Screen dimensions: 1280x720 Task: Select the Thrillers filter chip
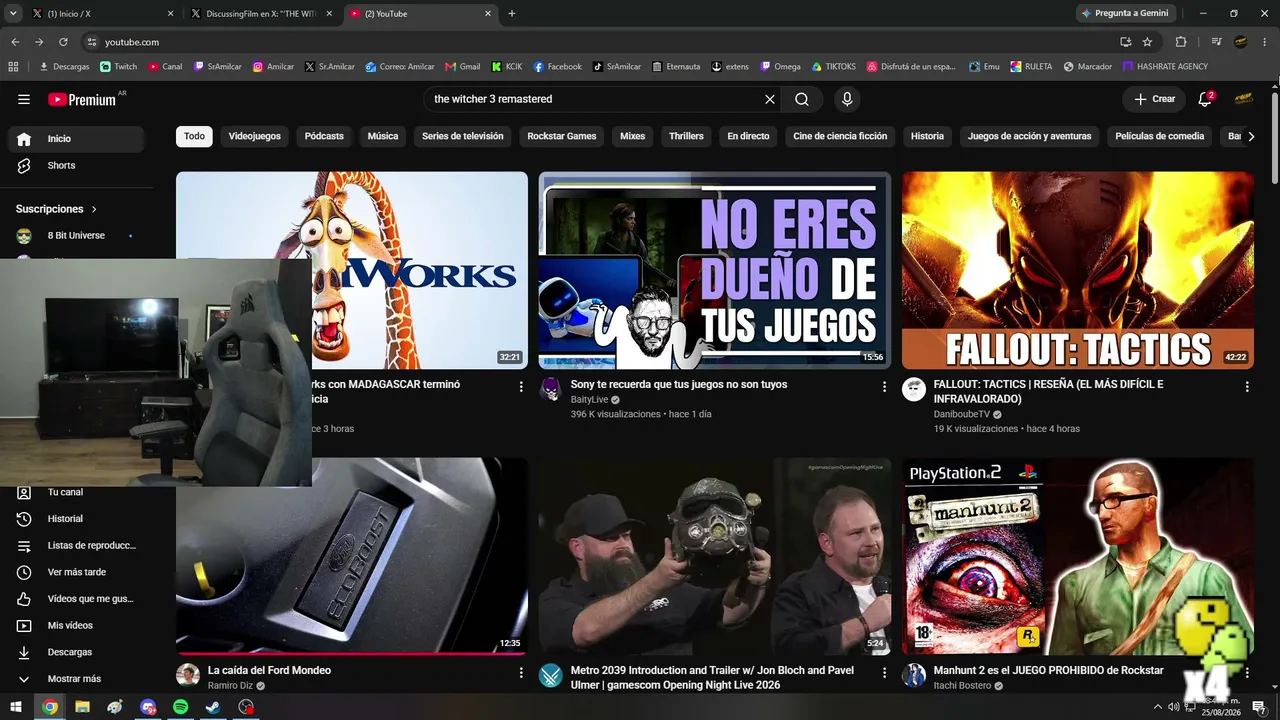[x=686, y=136]
